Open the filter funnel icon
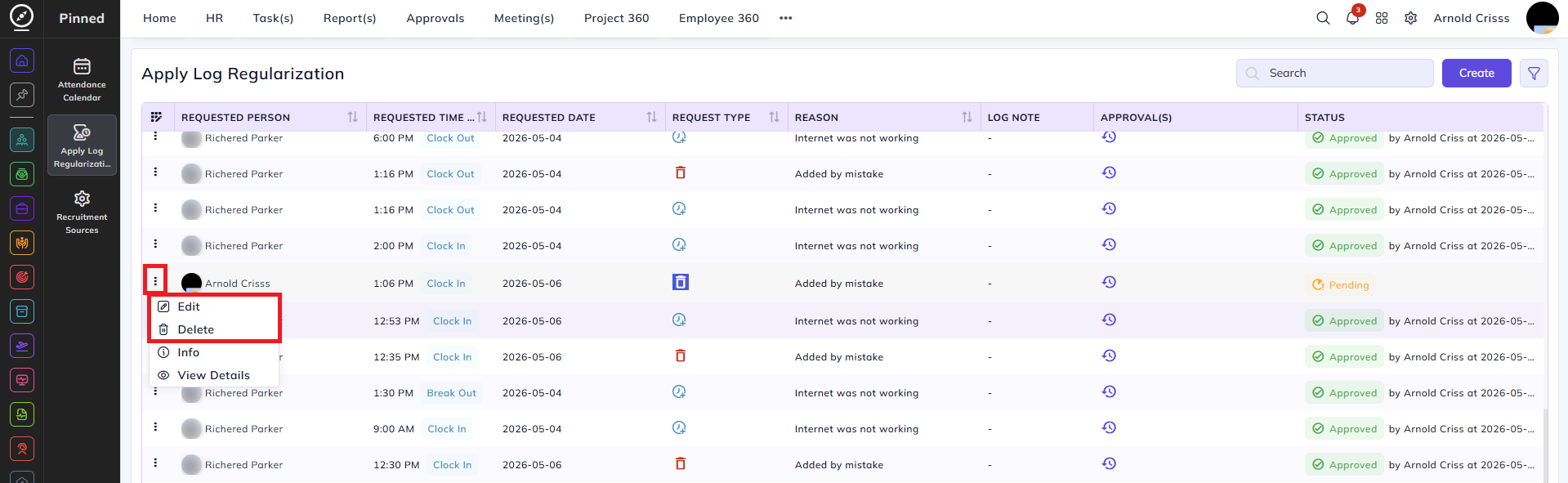The width and height of the screenshot is (1568, 483). coord(1534,73)
